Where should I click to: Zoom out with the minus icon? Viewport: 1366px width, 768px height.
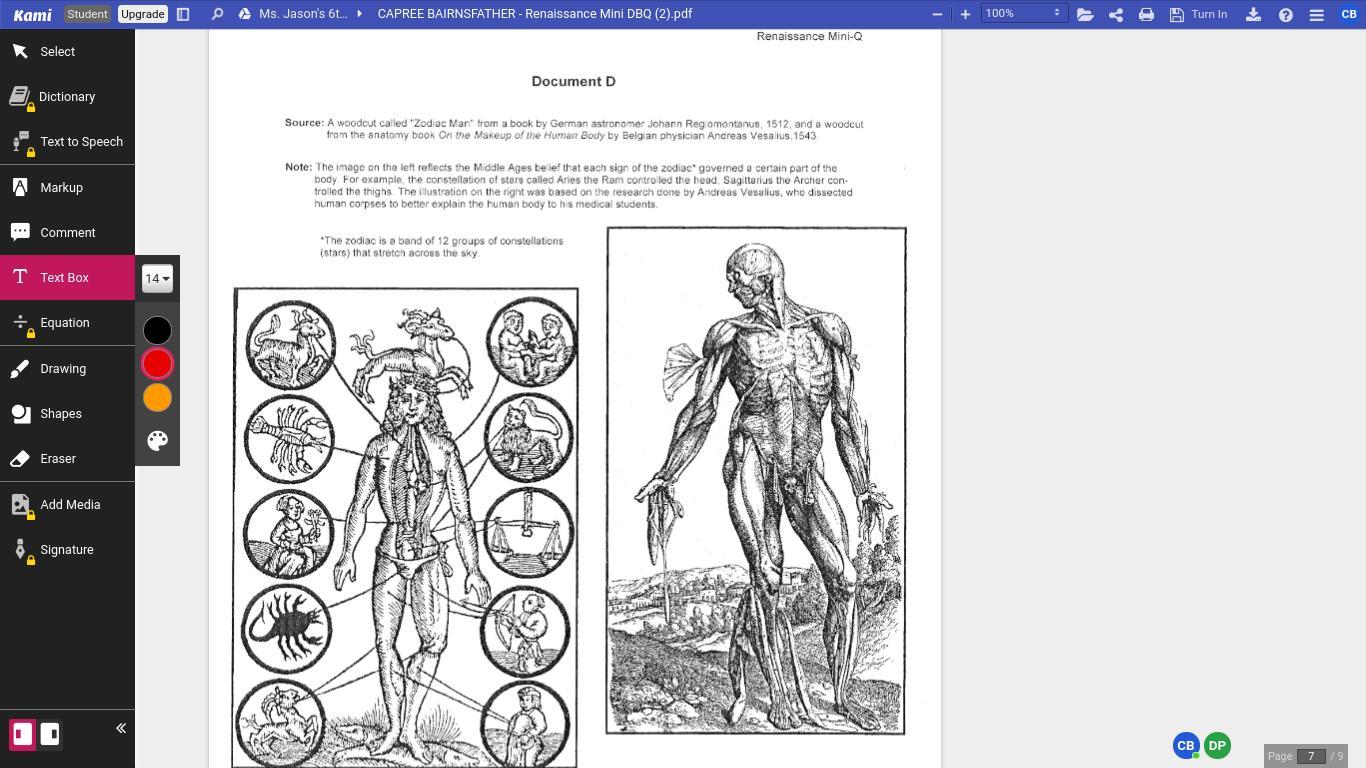click(937, 14)
